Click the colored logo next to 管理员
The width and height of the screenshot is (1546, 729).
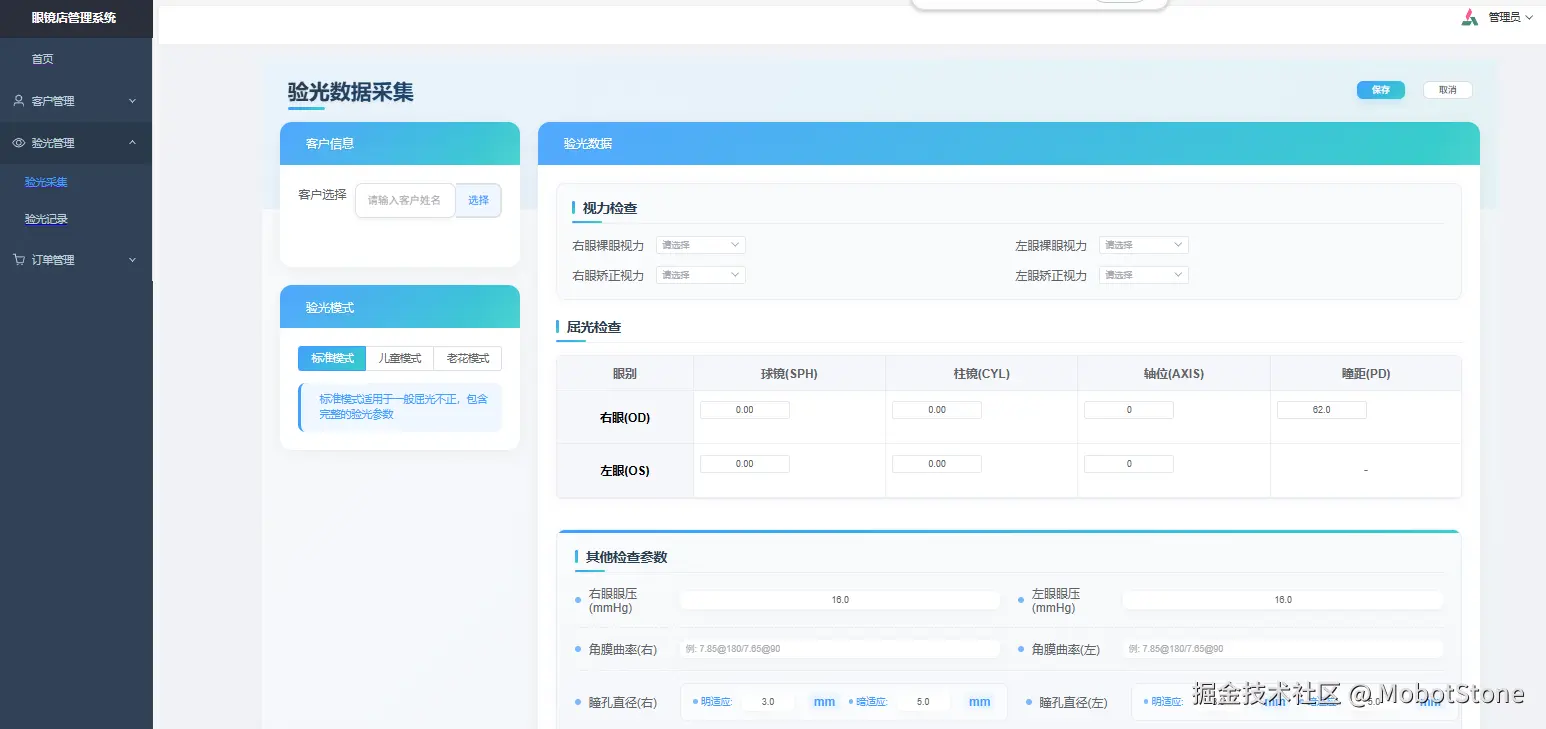pyautogui.click(x=1470, y=16)
